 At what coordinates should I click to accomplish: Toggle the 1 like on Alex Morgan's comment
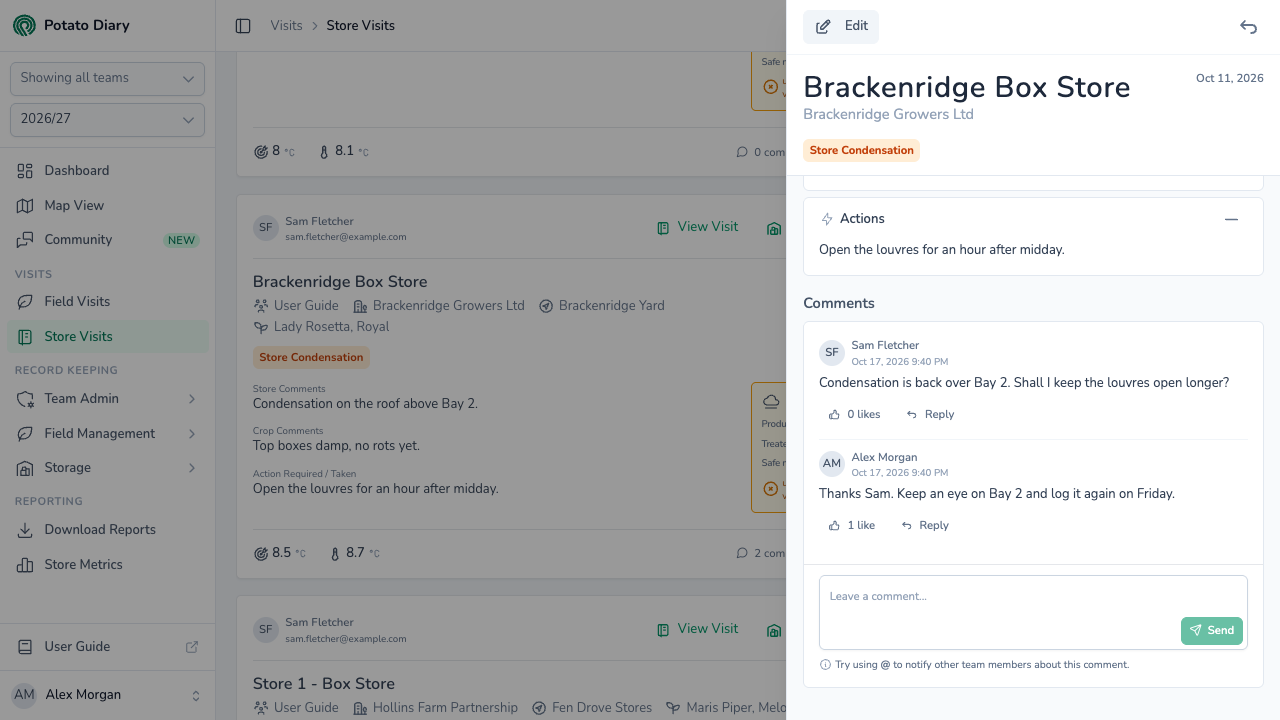click(x=851, y=525)
